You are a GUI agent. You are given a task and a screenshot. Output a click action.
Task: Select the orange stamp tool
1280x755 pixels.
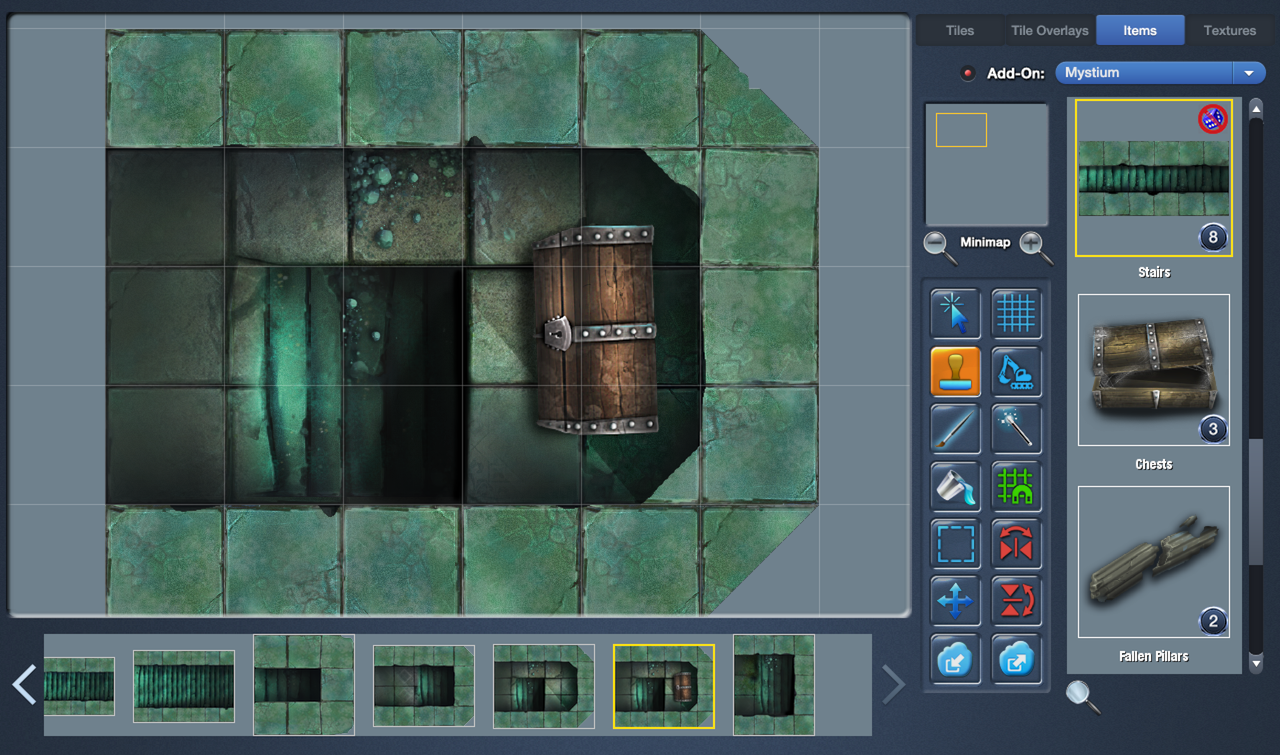point(955,371)
